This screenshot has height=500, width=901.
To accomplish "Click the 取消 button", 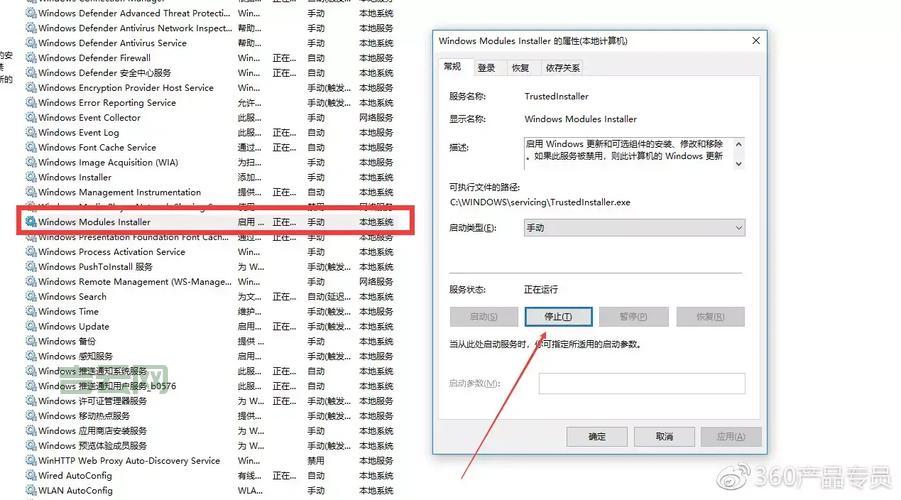I will [x=664, y=437].
